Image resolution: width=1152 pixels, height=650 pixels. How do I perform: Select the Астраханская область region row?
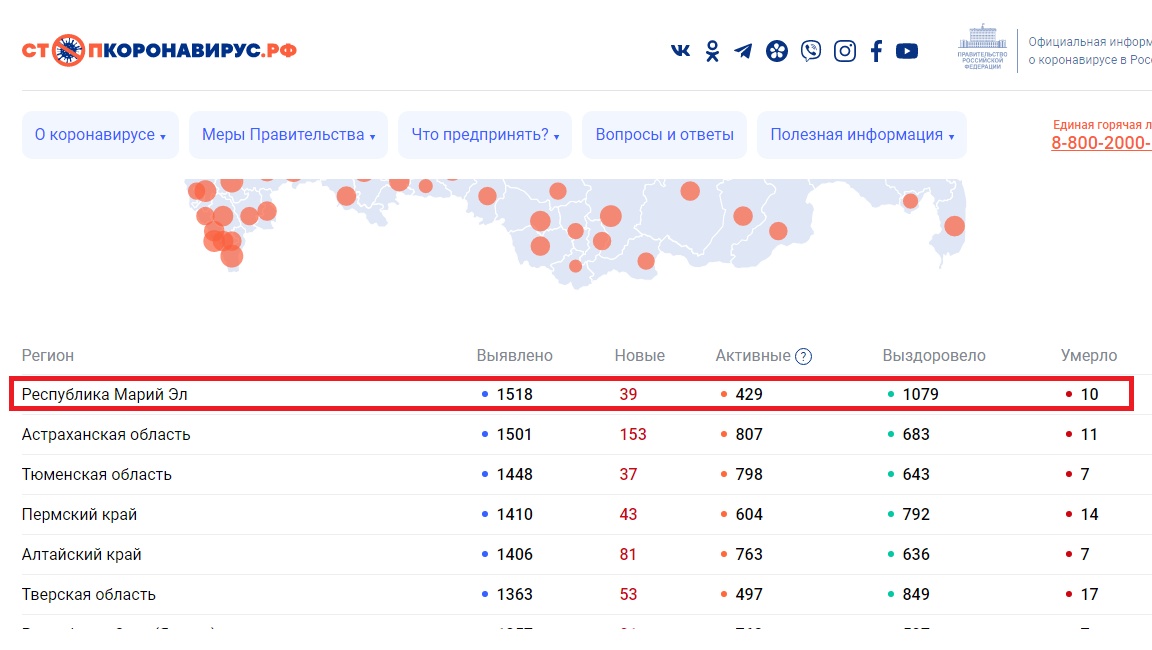click(x=106, y=434)
